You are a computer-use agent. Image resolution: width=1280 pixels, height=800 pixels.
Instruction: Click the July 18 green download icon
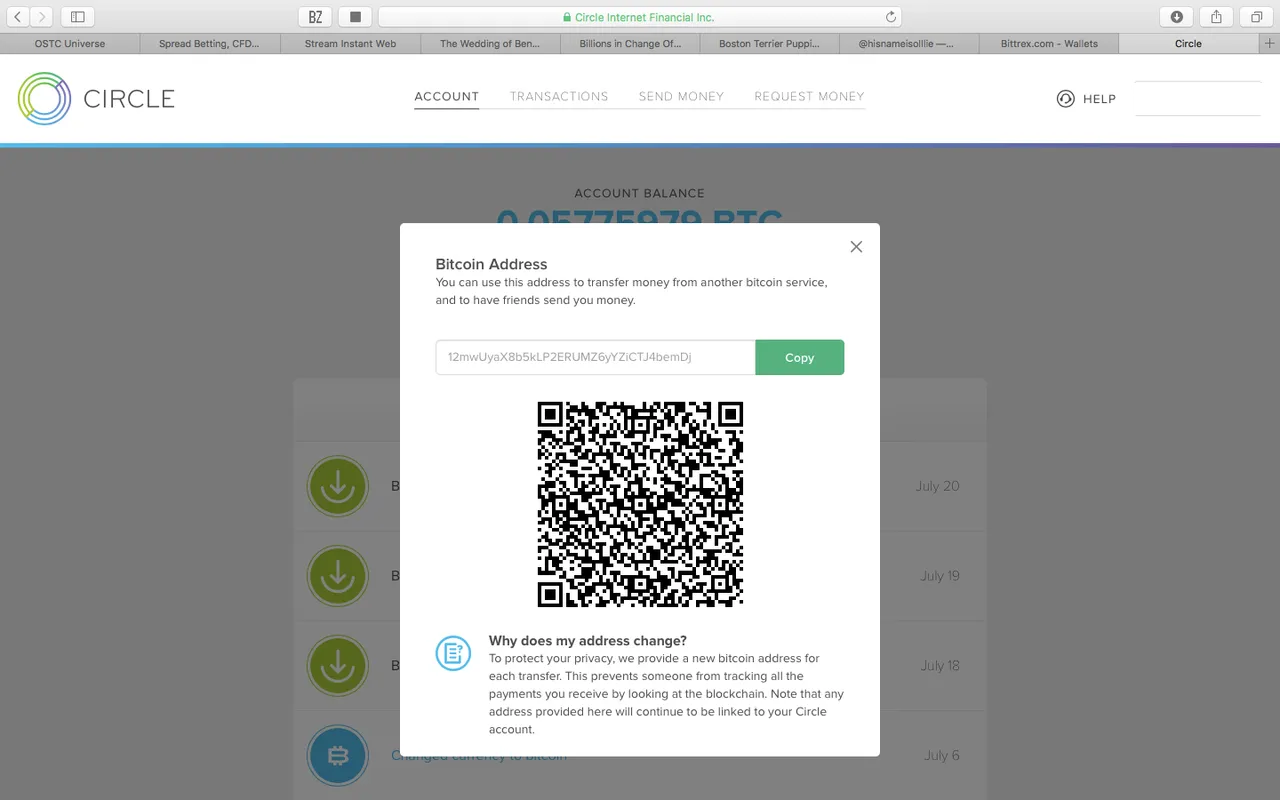point(338,666)
